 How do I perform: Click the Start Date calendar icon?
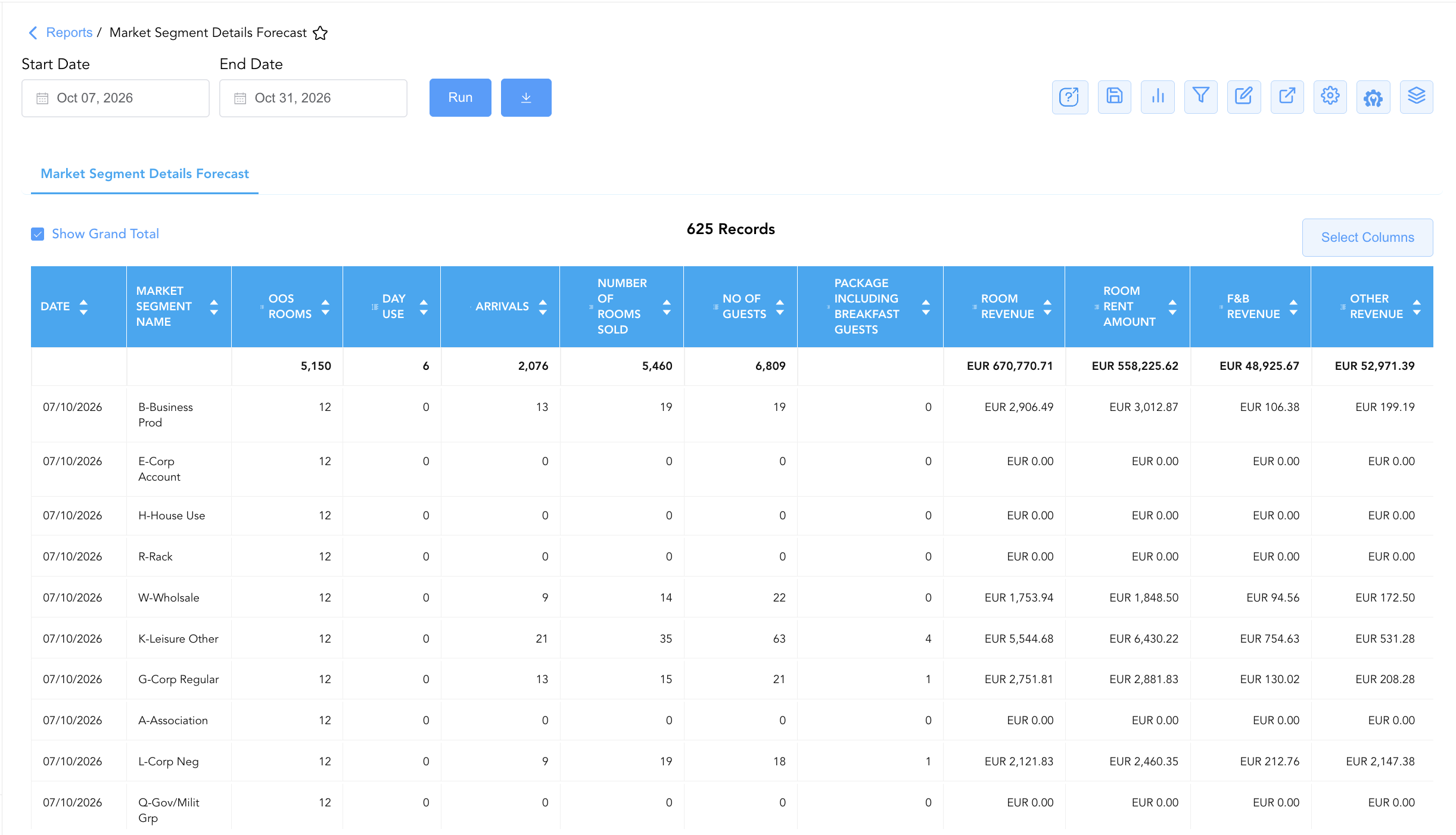pyautogui.click(x=42, y=98)
